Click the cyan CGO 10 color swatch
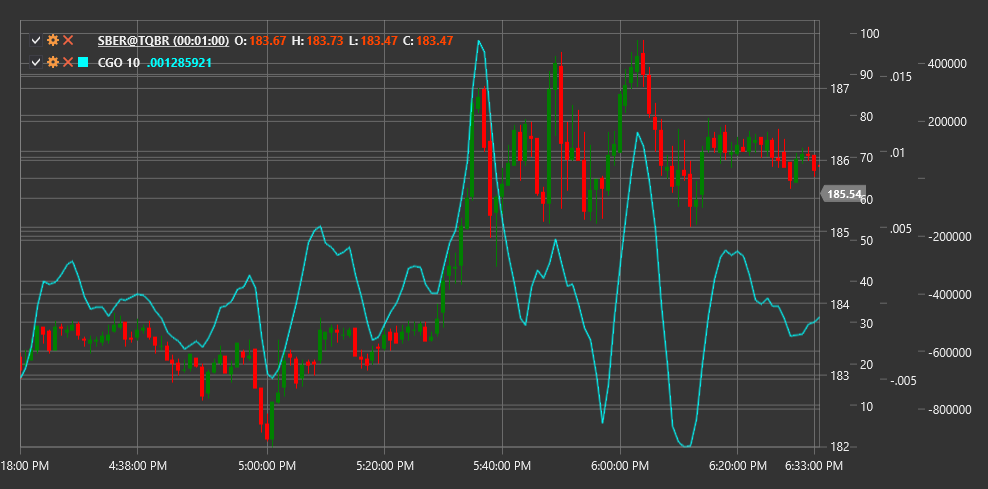 (x=83, y=62)
